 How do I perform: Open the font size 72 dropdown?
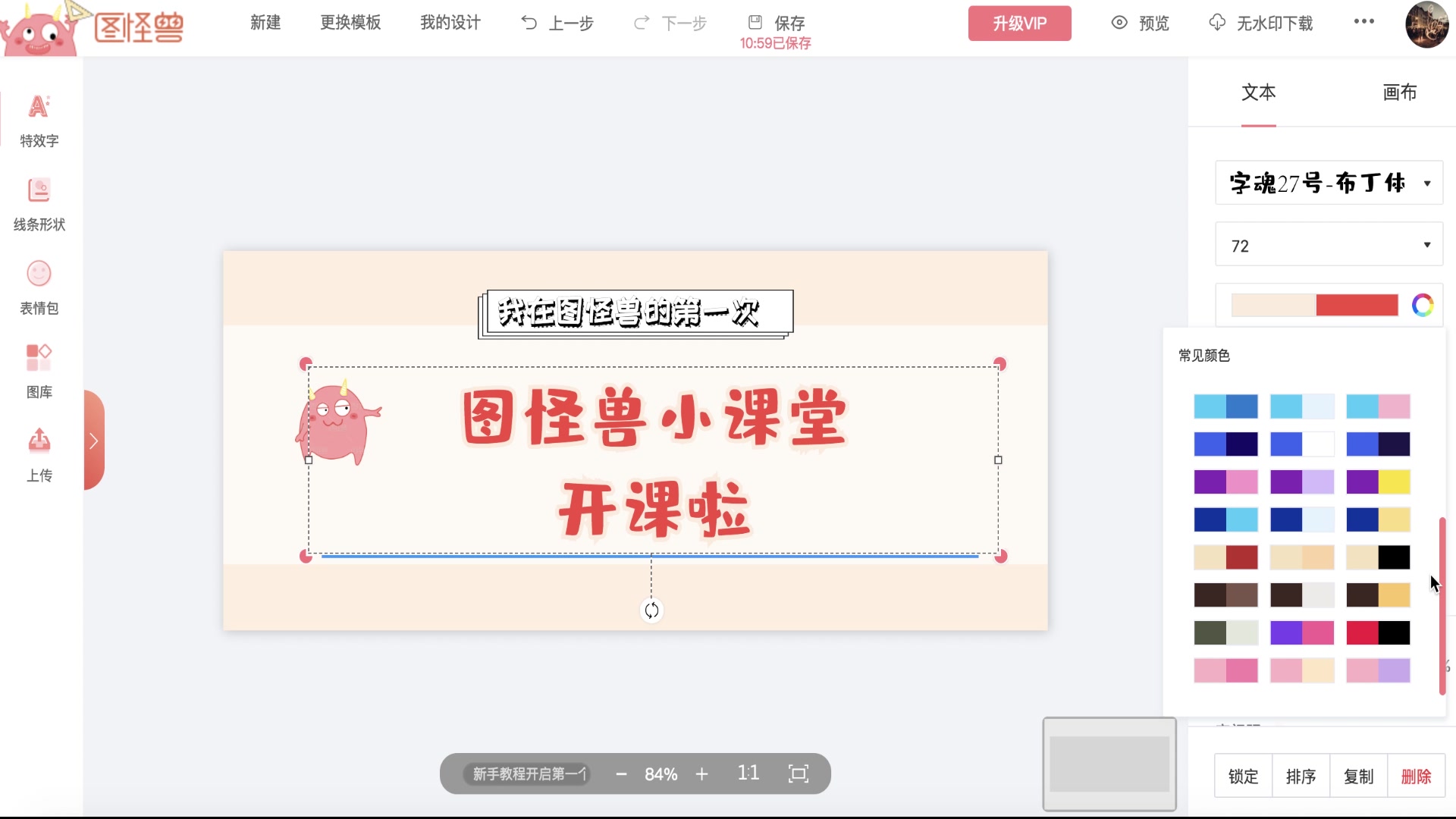pos(1329,244)
